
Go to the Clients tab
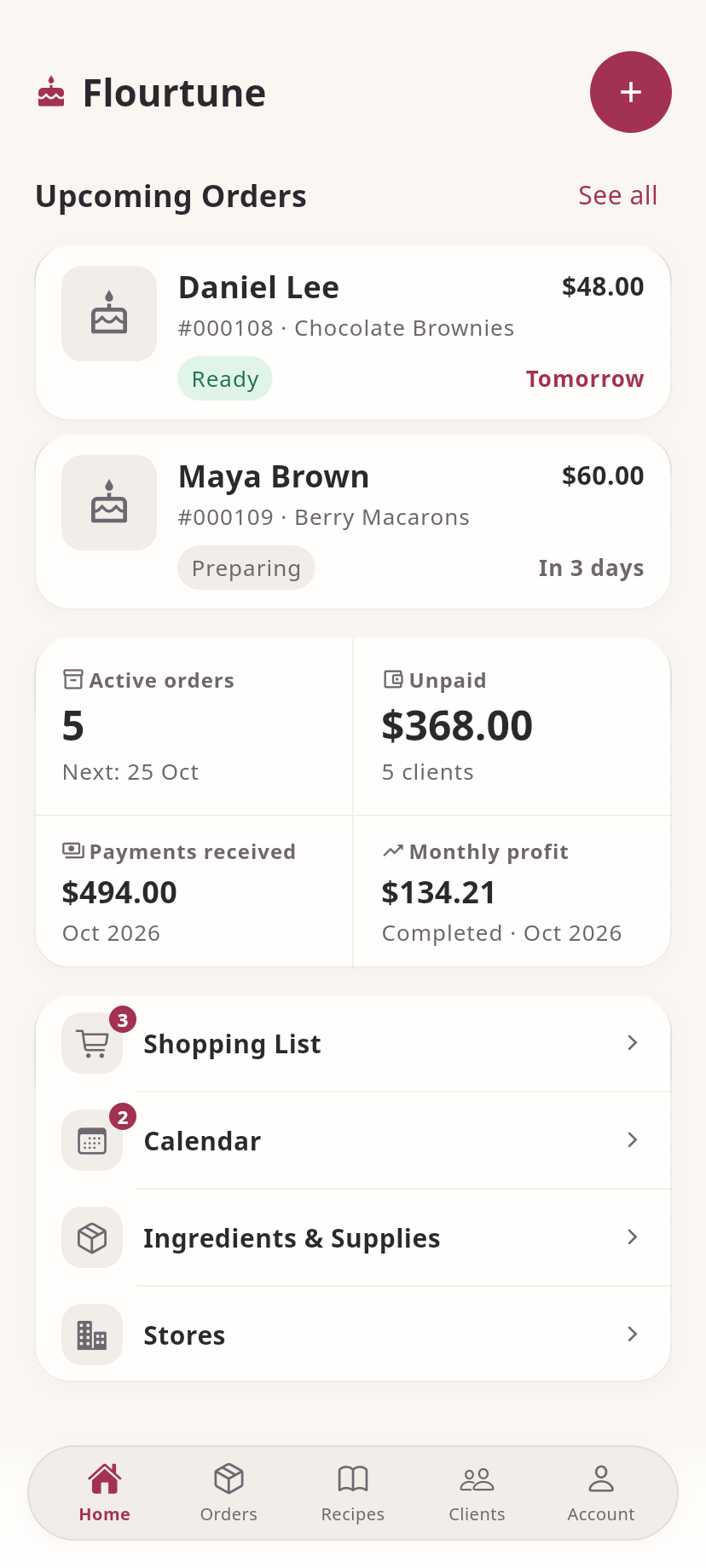477,1493
